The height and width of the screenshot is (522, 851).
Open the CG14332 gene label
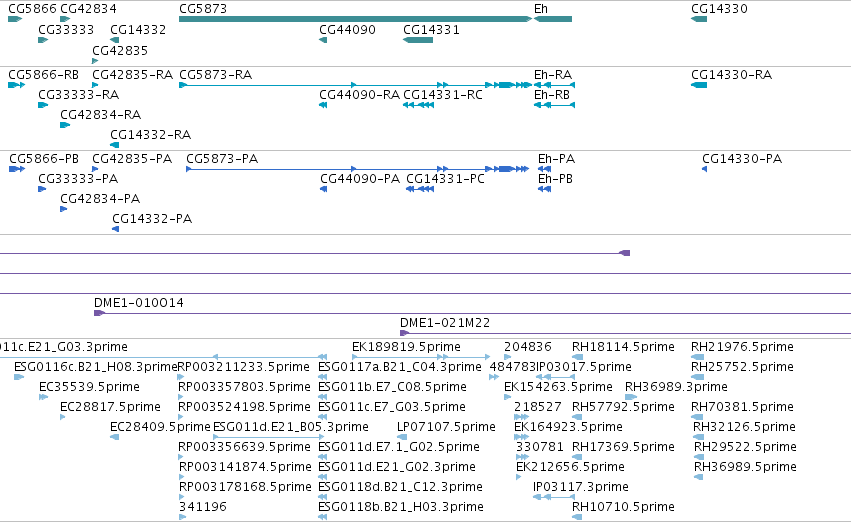pos(138,29)
